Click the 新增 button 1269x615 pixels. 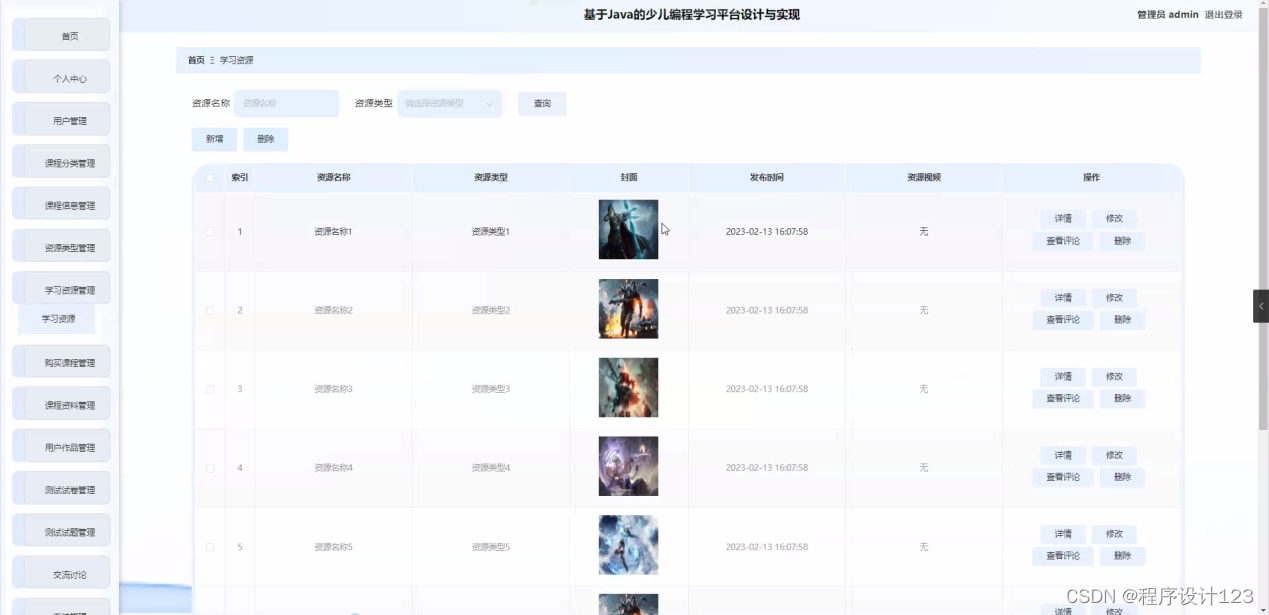[215, 139]
